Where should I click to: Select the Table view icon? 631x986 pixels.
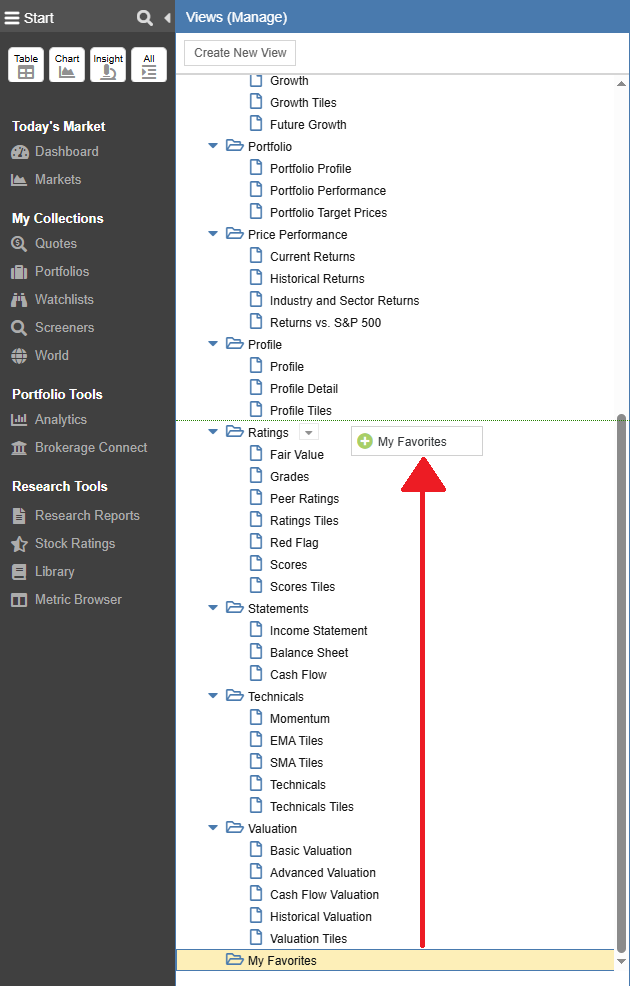[x=26, y=65]
